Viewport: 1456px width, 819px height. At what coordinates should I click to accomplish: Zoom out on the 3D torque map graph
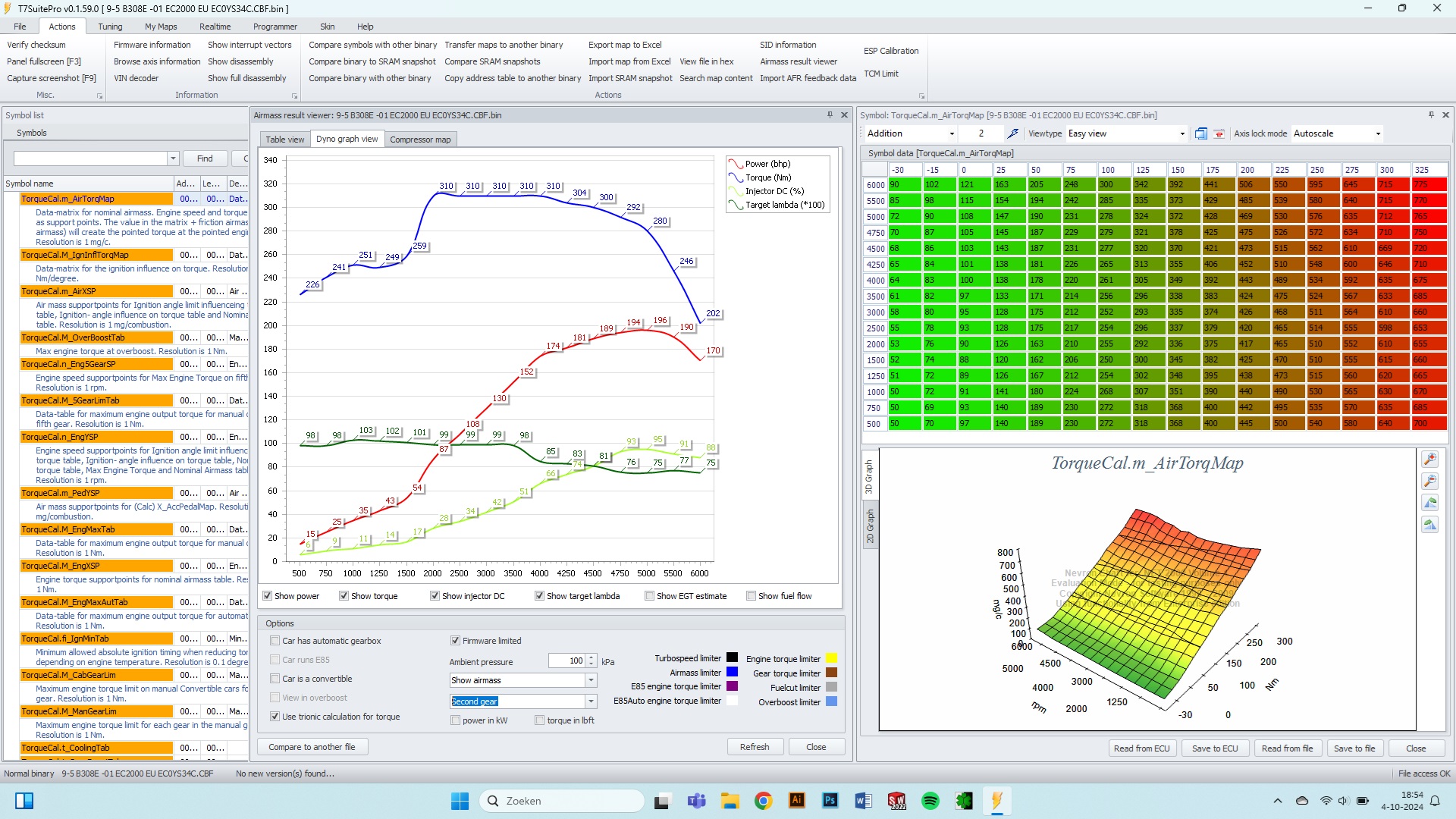coord(1429,481)
